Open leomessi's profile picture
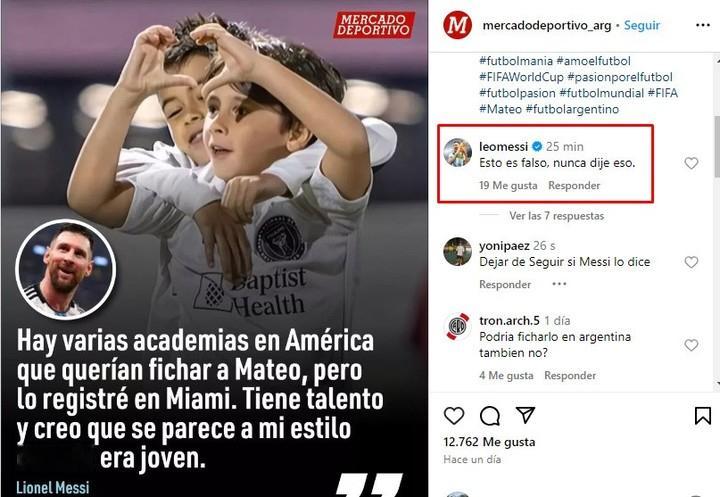The image size is (720, 497). click(457, 152)
